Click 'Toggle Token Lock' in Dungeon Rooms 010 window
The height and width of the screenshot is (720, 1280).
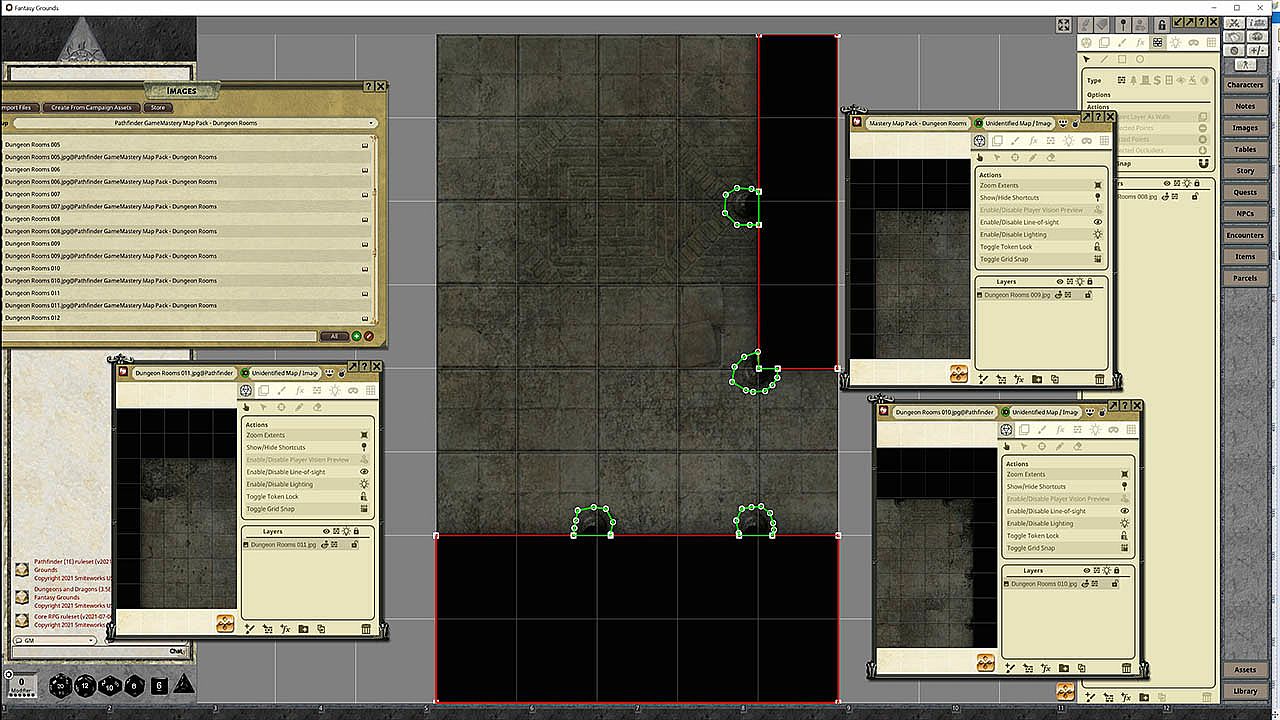(1067, 536)
